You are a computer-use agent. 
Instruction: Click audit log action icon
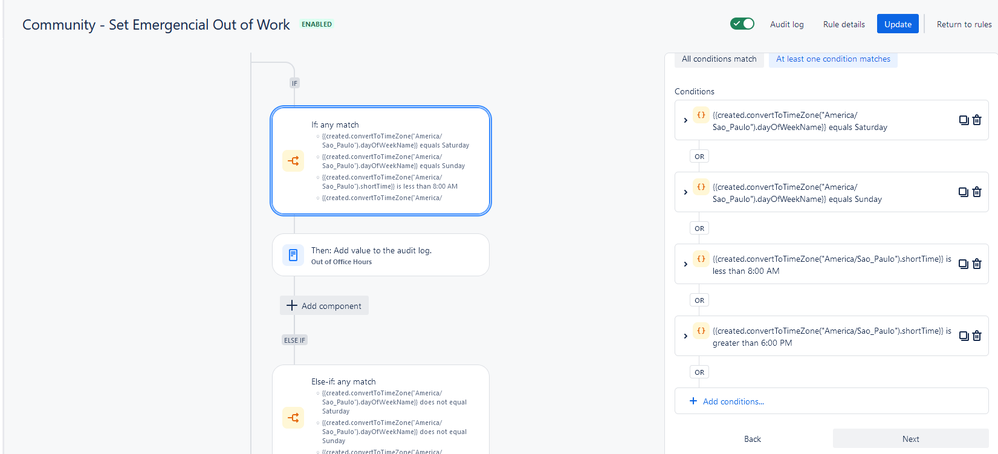pos(293,255)
